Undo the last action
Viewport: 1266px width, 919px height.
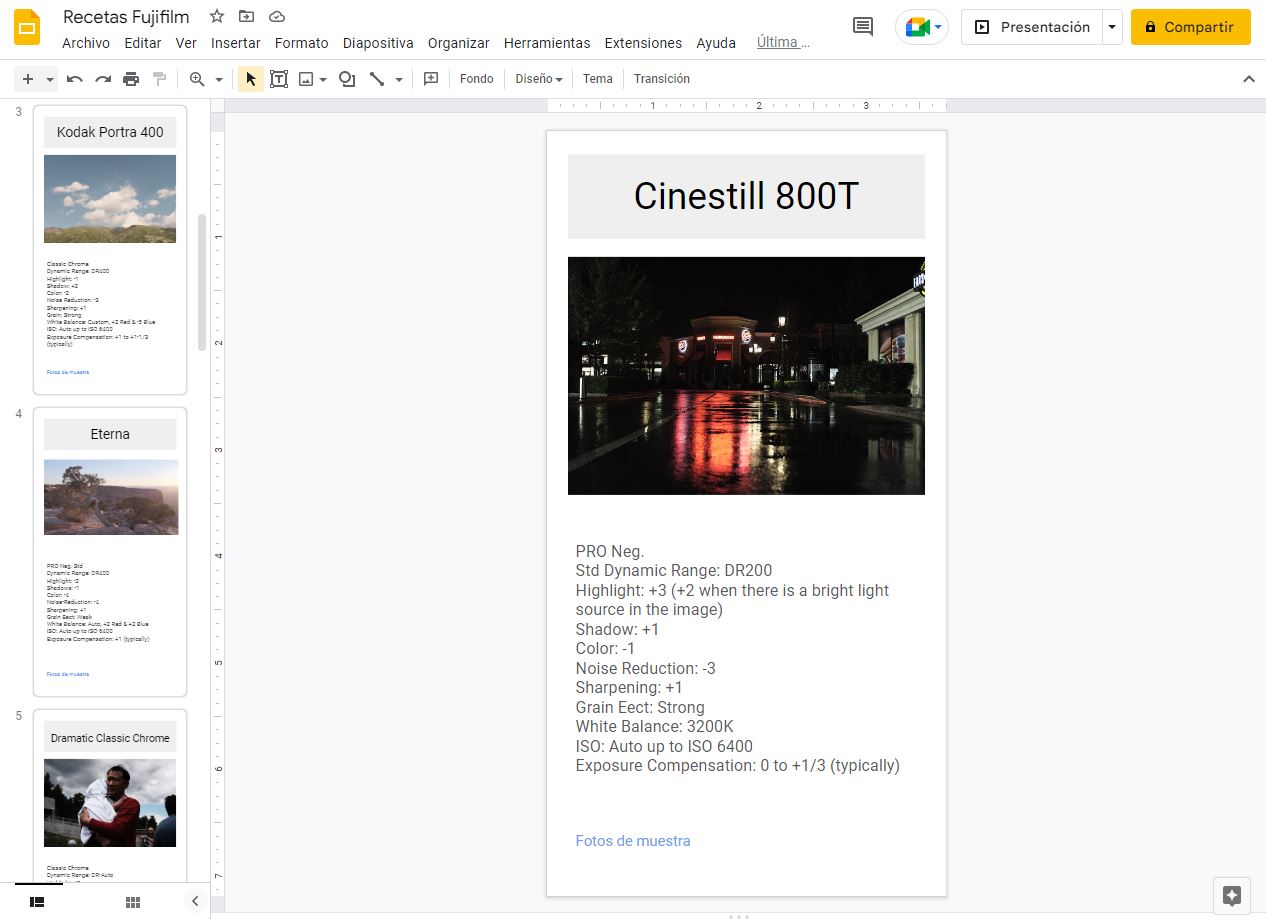tap(75, 79)
